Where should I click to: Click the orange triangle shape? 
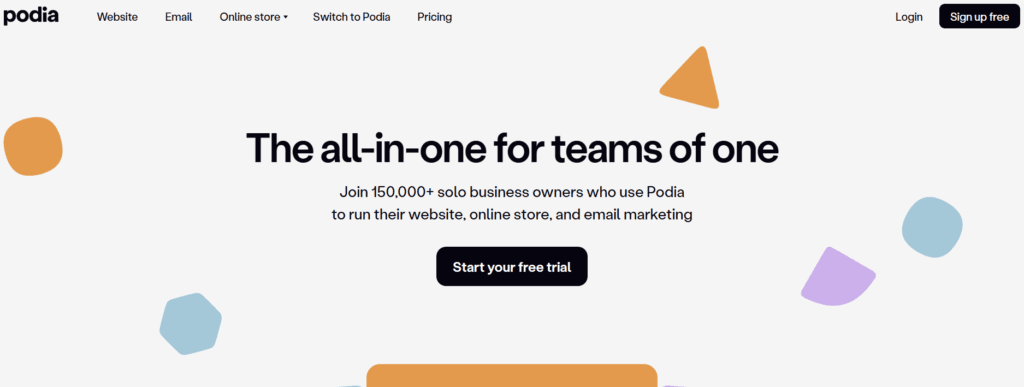click(x=692, y=78)
